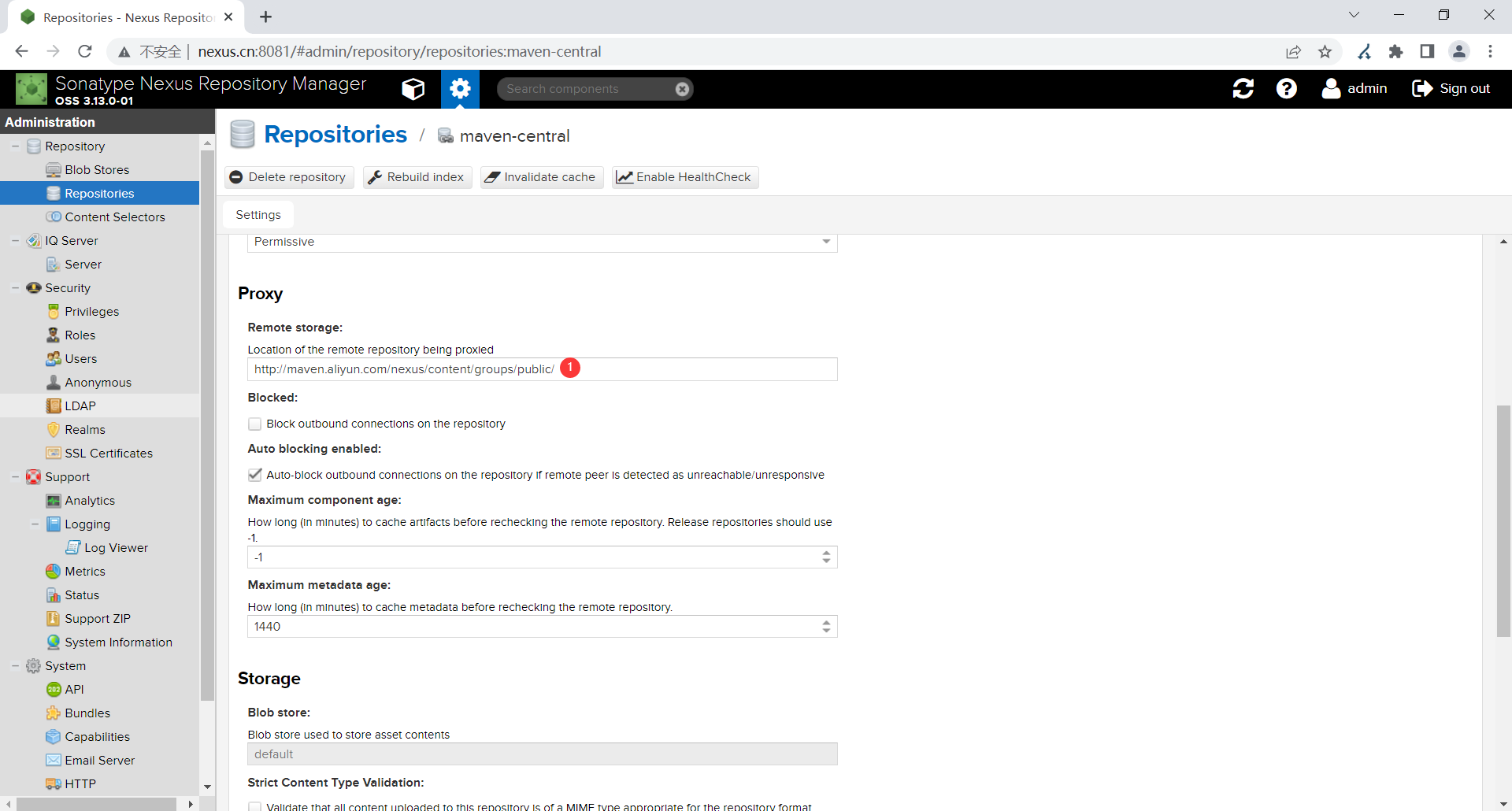Viewport: 1512px width, 811px height.
Task: Increase Maximum component age value
Action: click(x=826, y=554)
